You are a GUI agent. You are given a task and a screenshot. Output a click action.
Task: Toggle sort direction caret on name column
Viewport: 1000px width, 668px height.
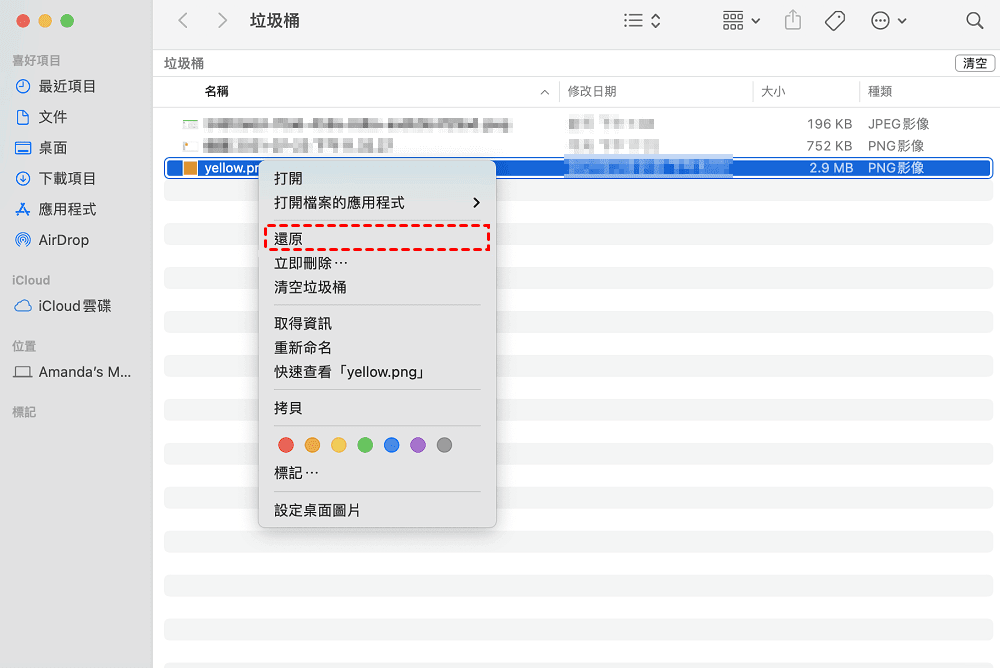pos(545,92)
